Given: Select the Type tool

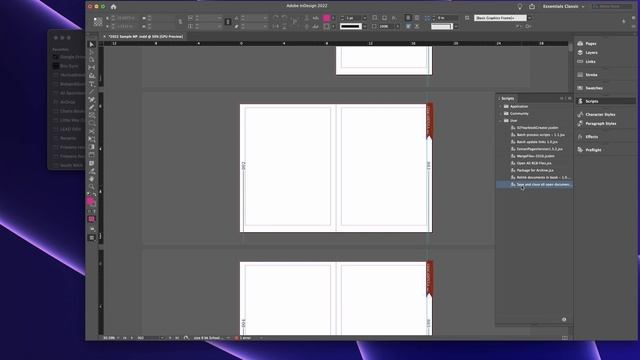Looking at the screenshot, I should 92,84.
